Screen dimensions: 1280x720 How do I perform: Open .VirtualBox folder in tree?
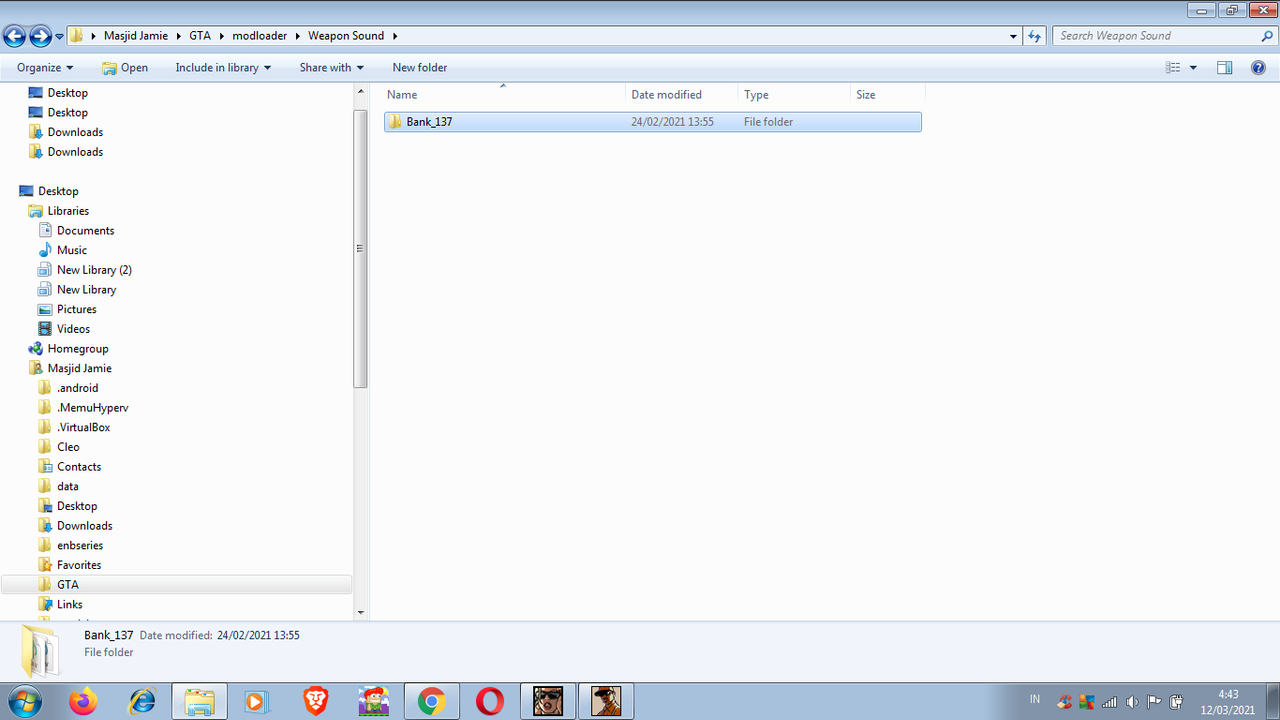click(83, 427)
